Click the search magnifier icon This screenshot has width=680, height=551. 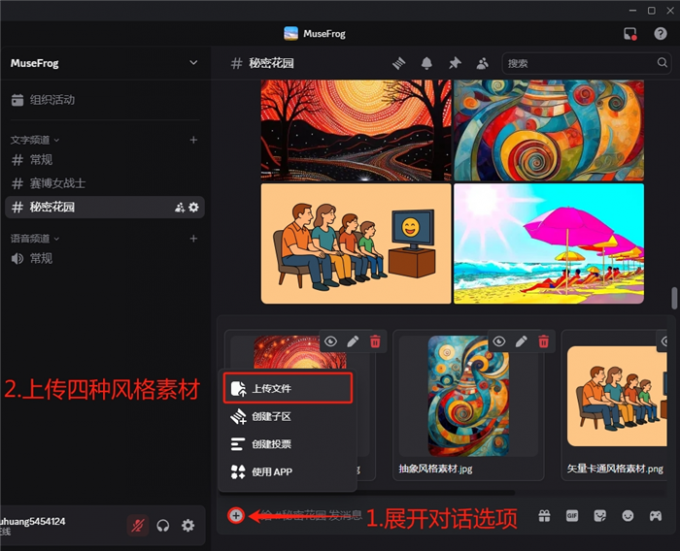pos(662,63)
